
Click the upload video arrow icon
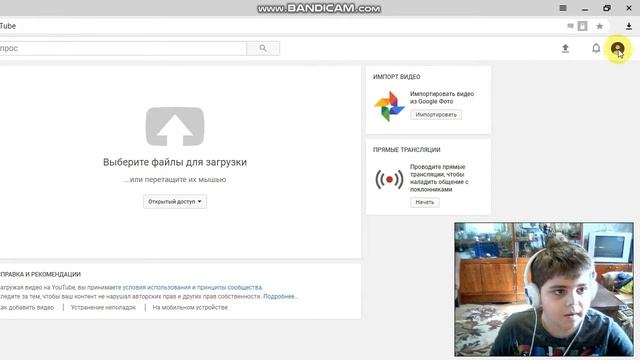565,49
